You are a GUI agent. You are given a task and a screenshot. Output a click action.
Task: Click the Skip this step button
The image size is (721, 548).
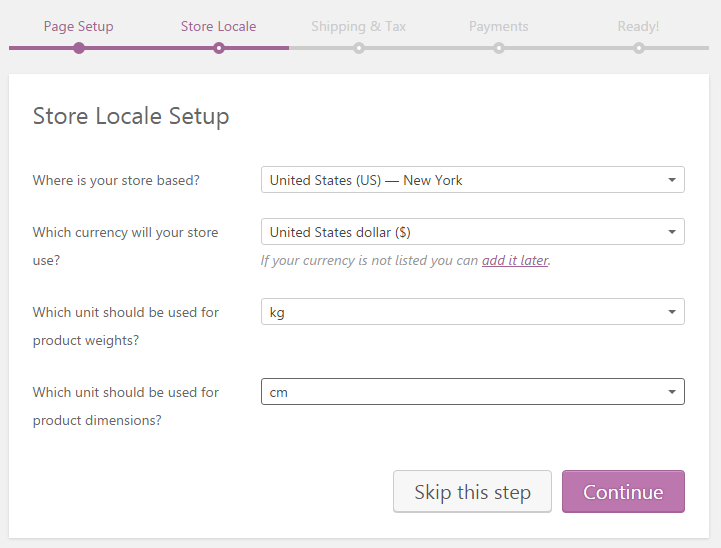click(472, 491)
